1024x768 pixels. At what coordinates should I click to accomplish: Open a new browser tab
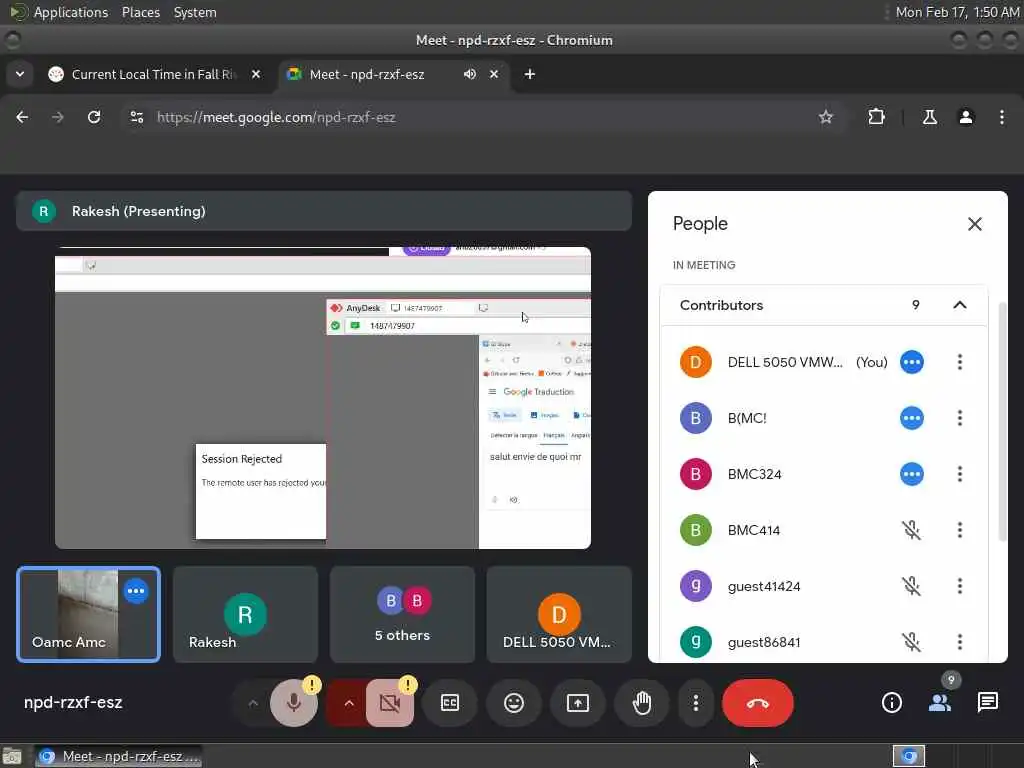[530, 74]
